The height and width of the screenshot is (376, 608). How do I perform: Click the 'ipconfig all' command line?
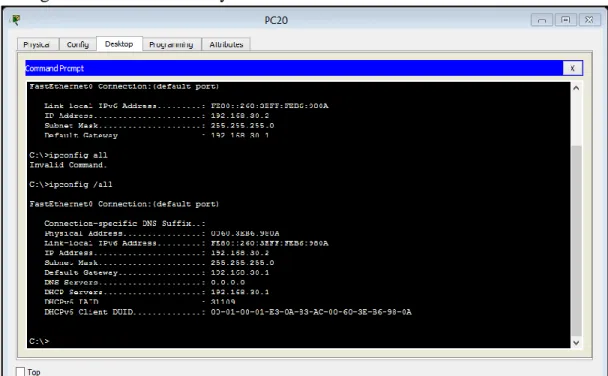point(69,155)
